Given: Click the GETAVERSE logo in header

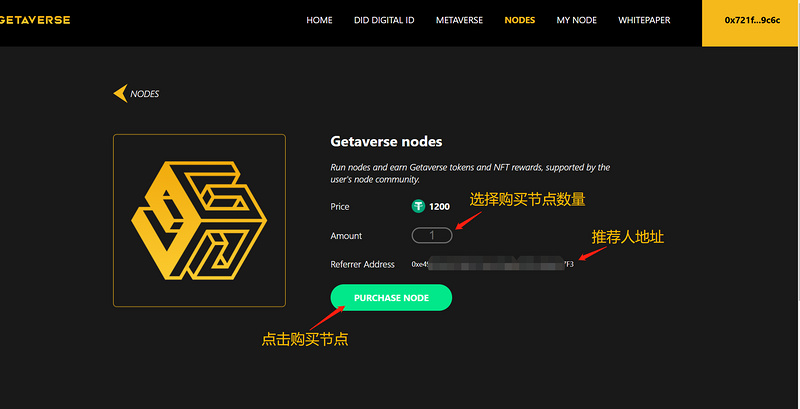Looking at the screenshot, I should pyautogui.click(x=35, y=20).
